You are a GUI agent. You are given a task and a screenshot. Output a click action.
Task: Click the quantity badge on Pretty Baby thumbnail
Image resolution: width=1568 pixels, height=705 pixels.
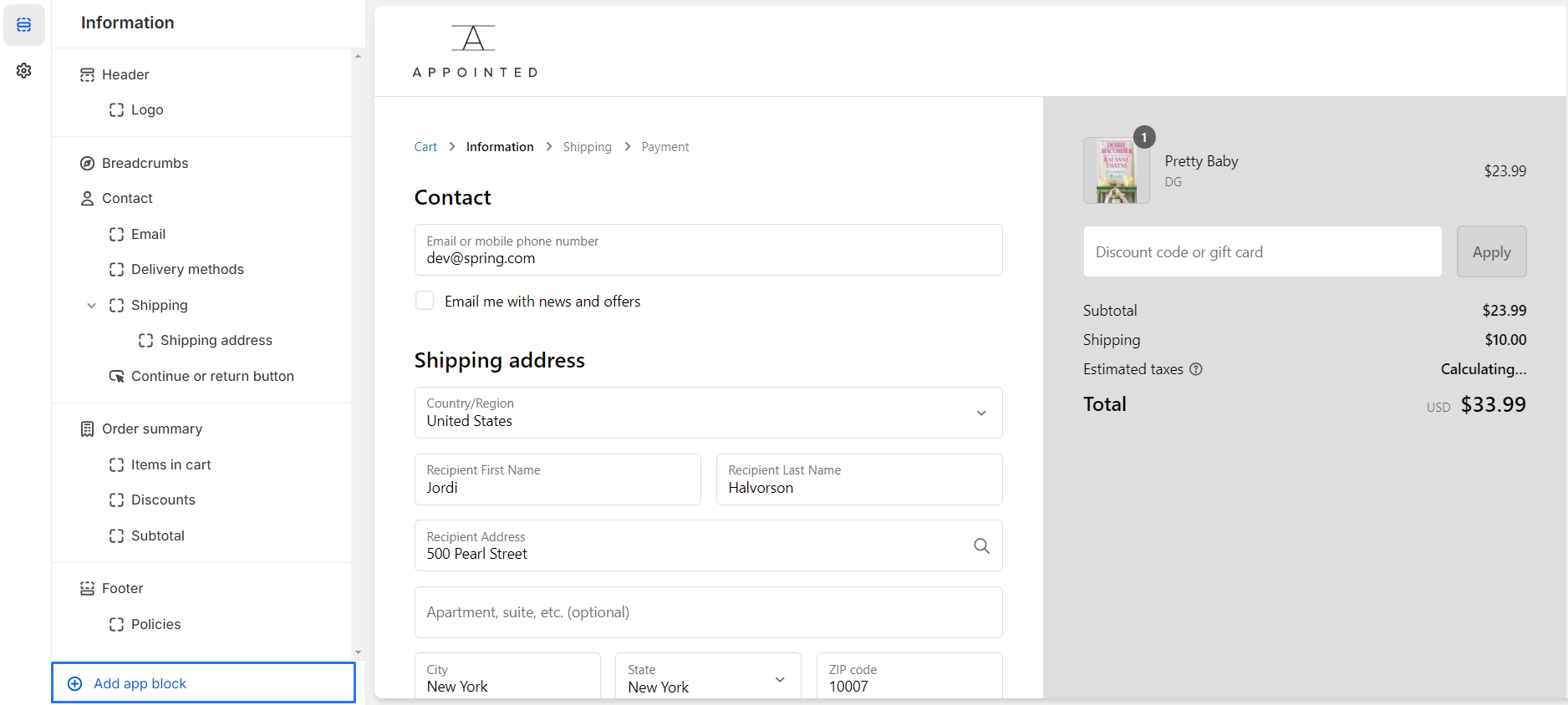click(x=1144, y=138)
